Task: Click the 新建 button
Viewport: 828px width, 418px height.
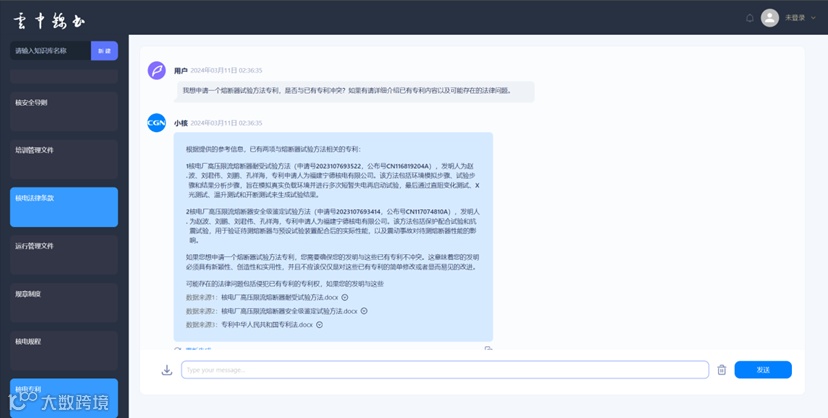Action: (104, 51)
